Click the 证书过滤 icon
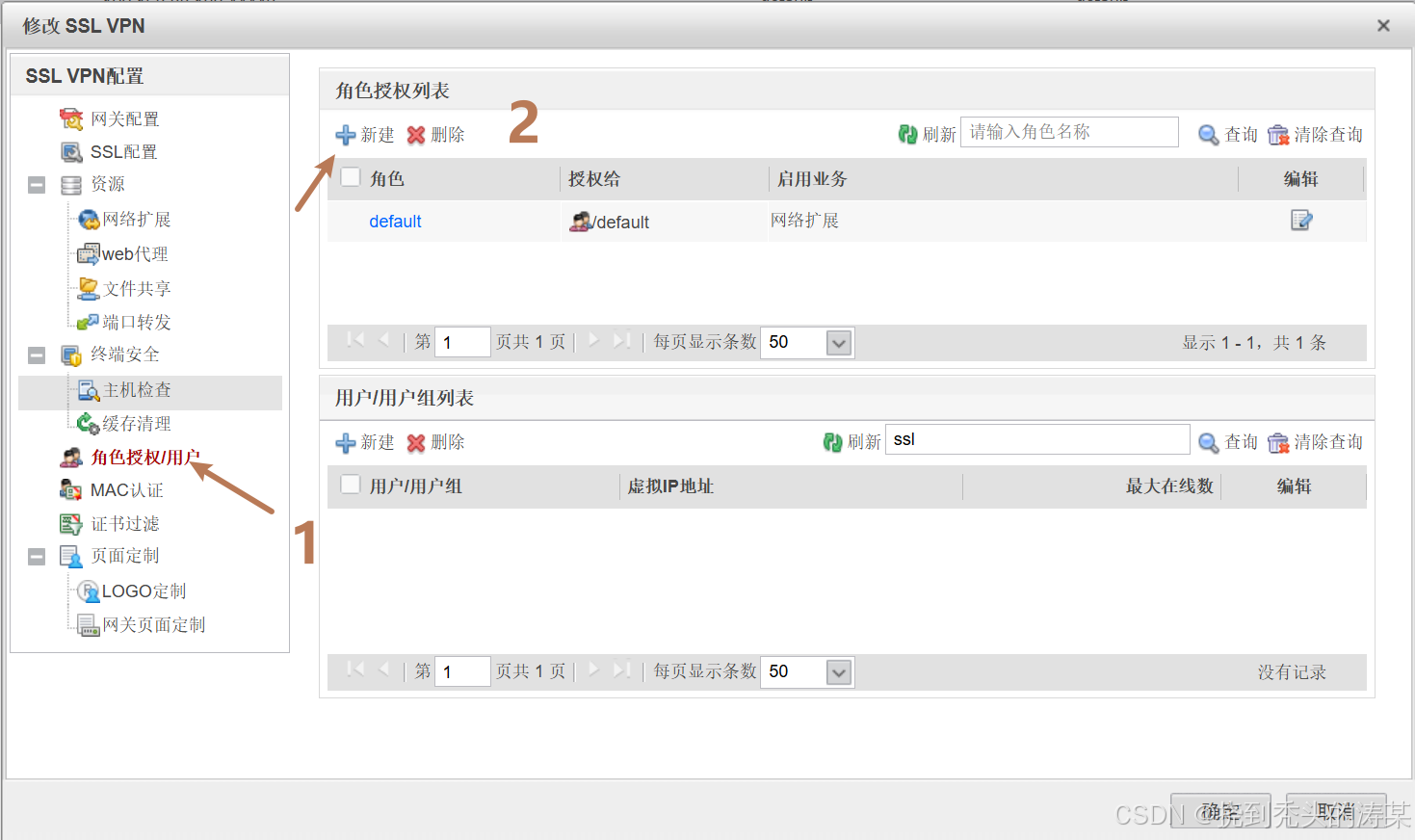The width and height of the screenshot is (1415, 840). point(71,524)
